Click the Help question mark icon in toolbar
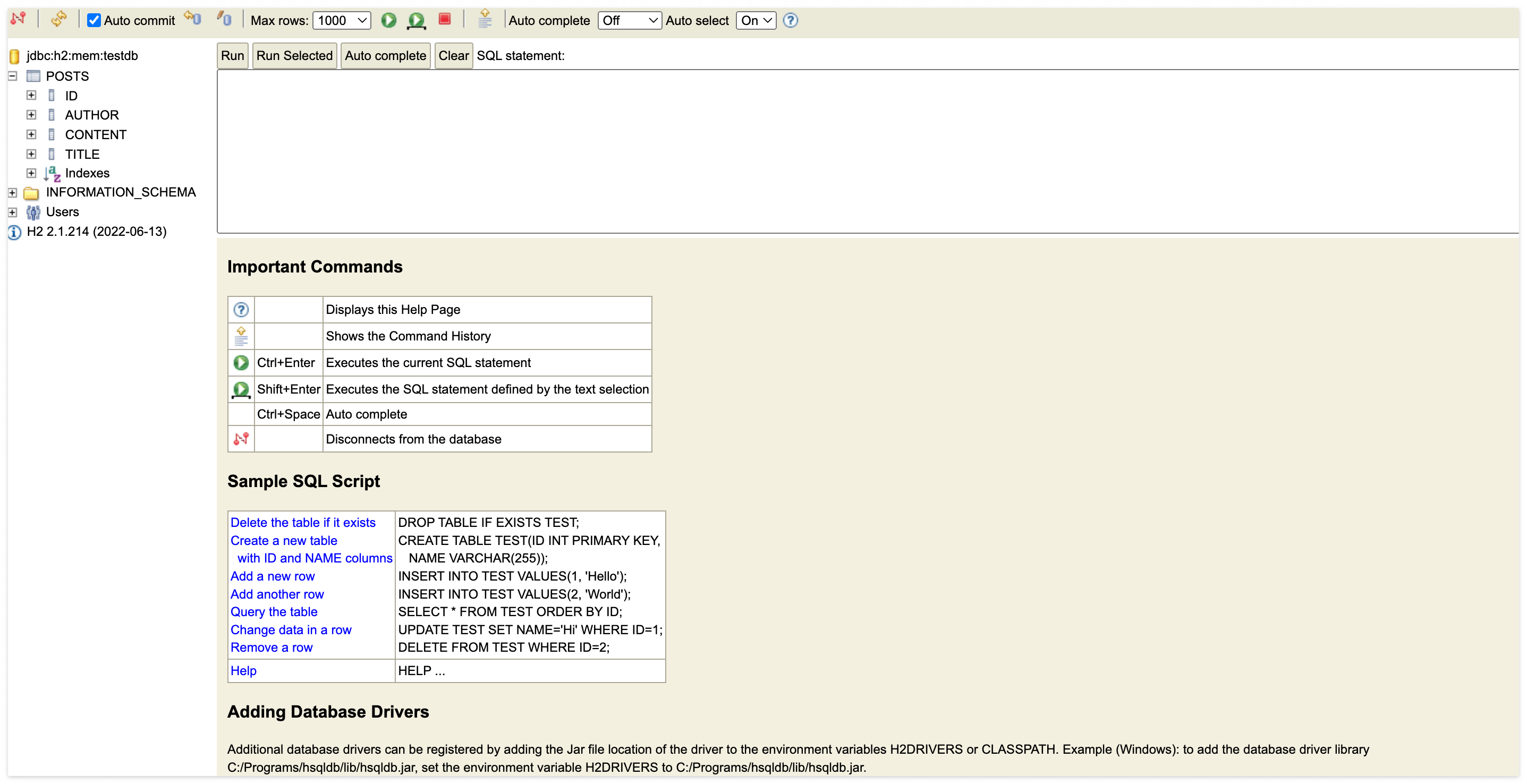The width and height of the screenshot is (1527, 784). (790, 20)
